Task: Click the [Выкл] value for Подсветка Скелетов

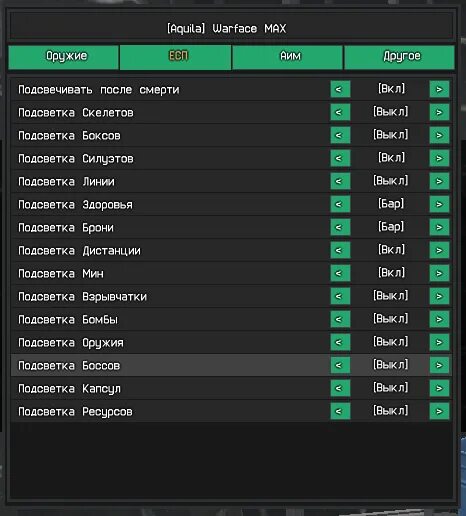Action: pos(390,112)
